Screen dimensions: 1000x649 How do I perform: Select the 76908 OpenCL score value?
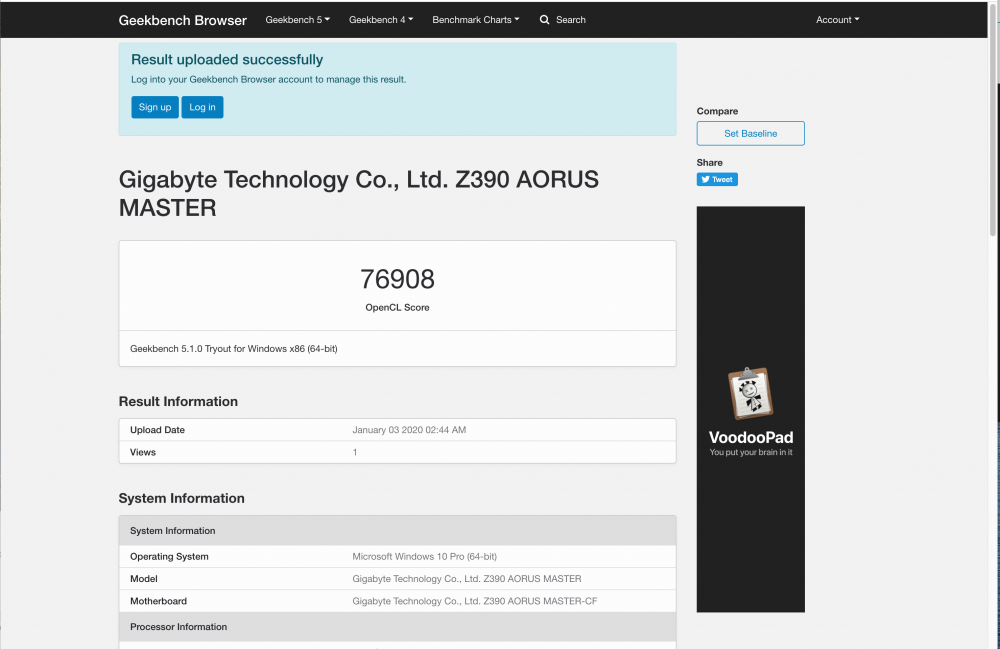397,279
